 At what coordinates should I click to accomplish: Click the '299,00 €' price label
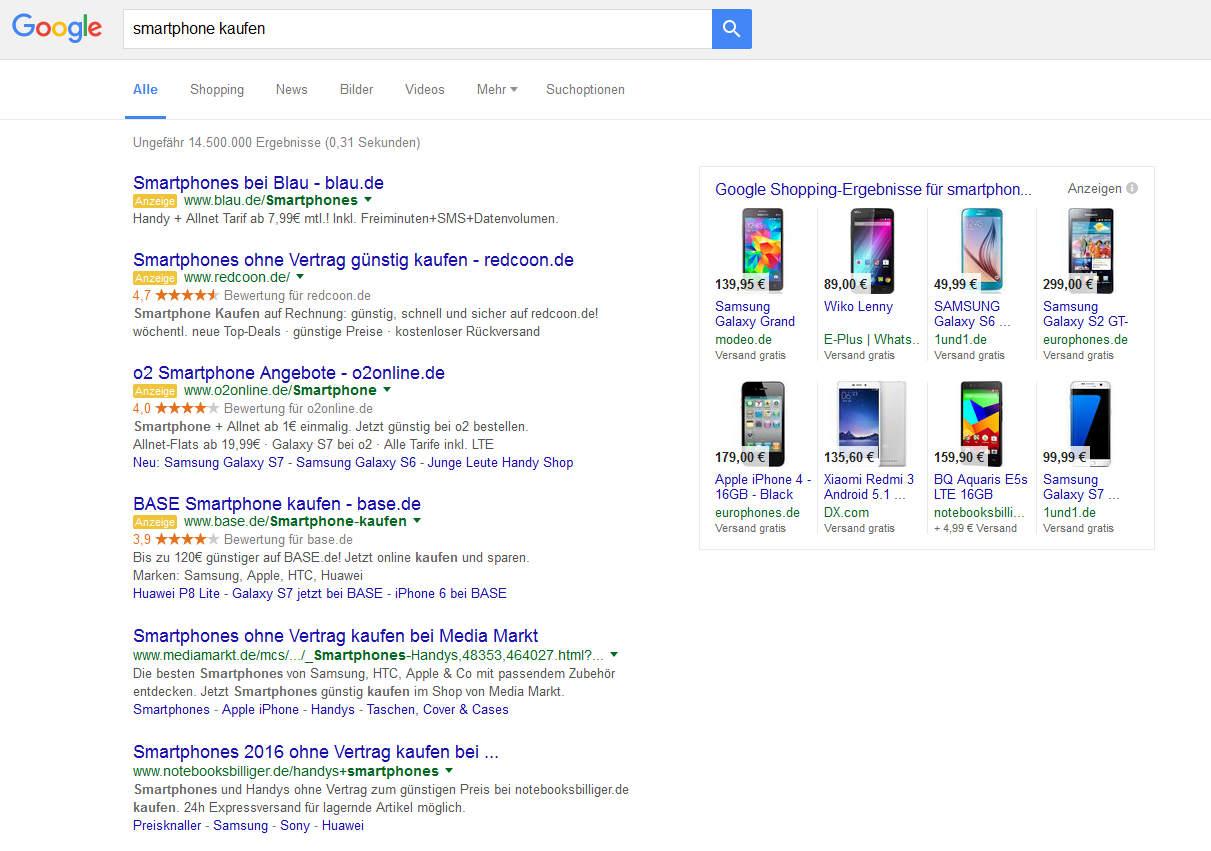point(1068,284)
